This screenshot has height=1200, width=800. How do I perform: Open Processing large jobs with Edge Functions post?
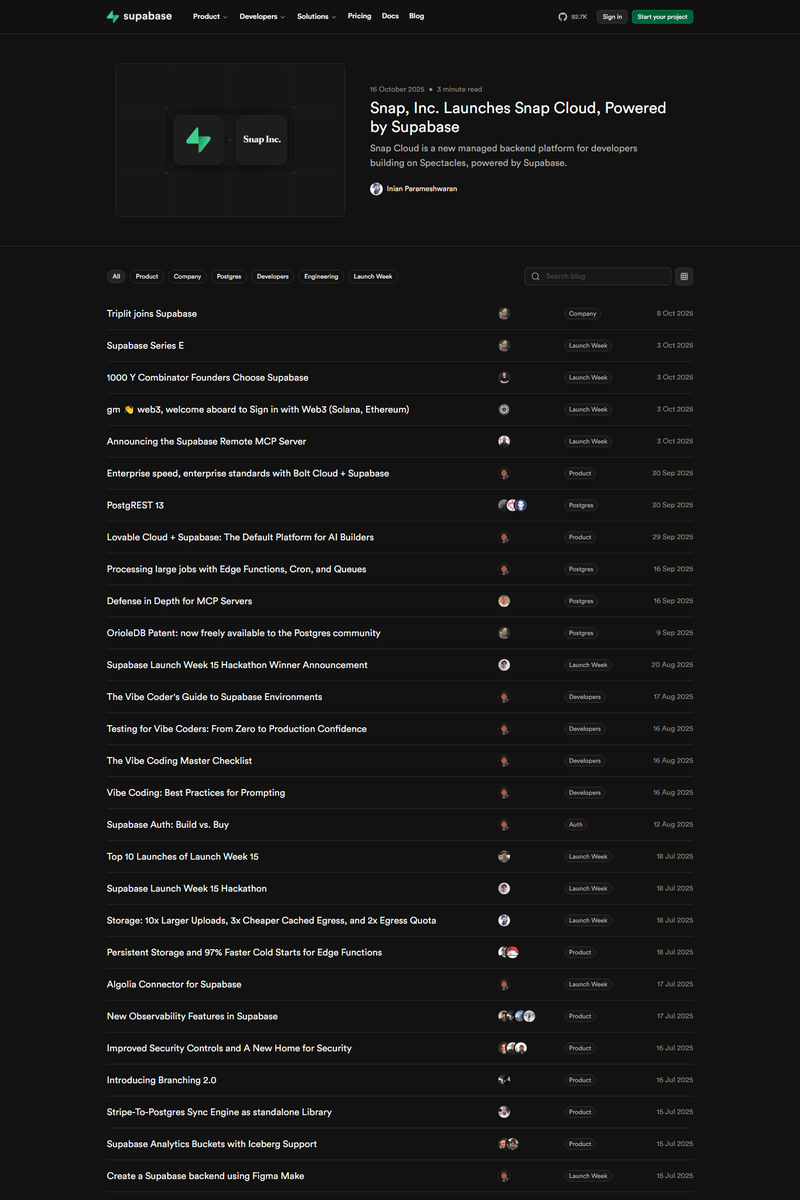pyautogui.click(x=237, y=569)
